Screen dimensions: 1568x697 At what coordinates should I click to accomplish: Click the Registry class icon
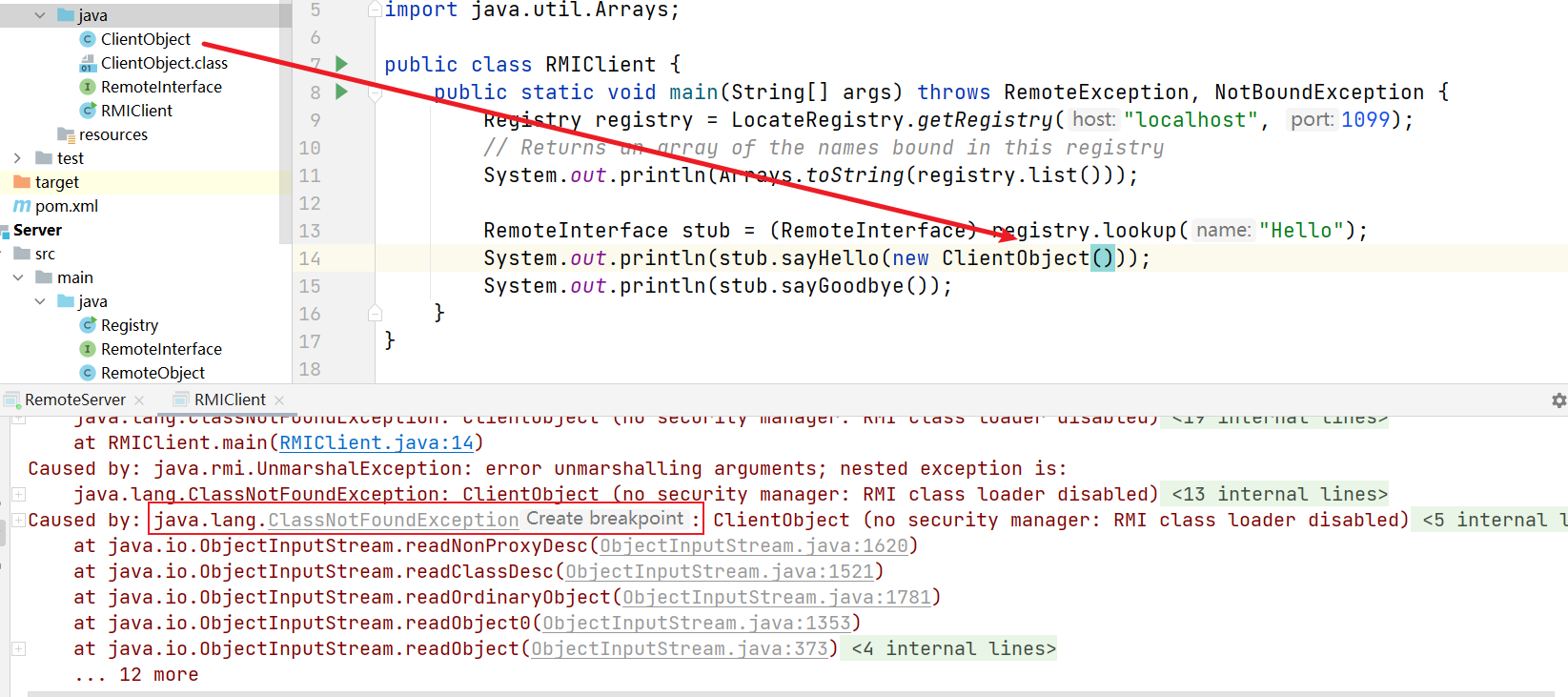coord(88,325)
